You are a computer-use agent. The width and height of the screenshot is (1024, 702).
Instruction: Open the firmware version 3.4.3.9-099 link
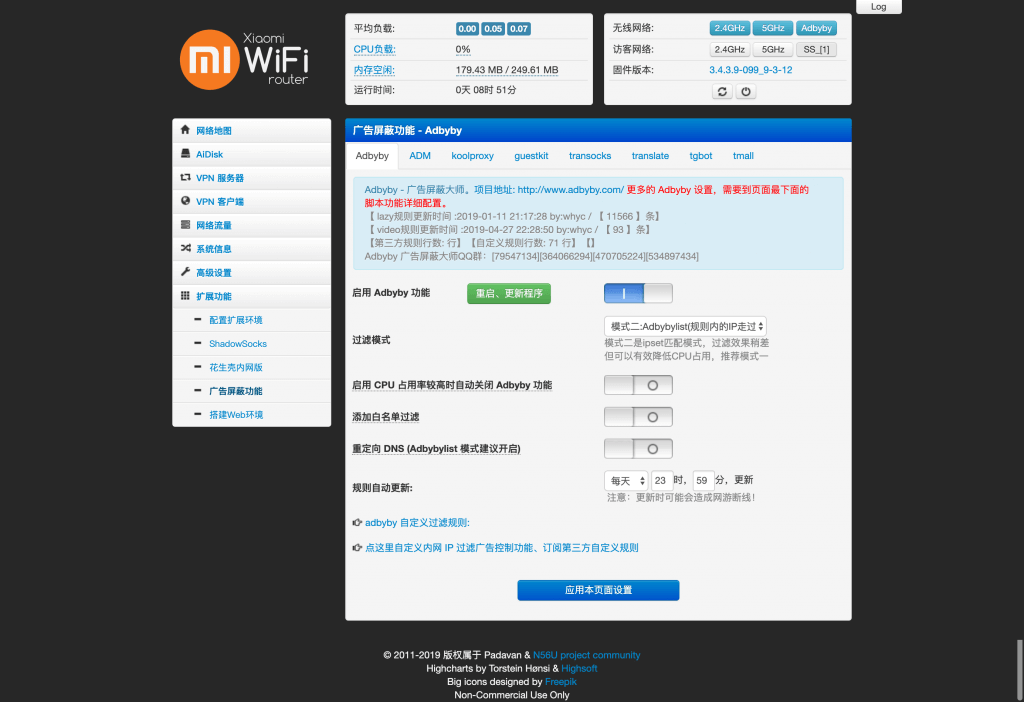click(x=750, y=70)
